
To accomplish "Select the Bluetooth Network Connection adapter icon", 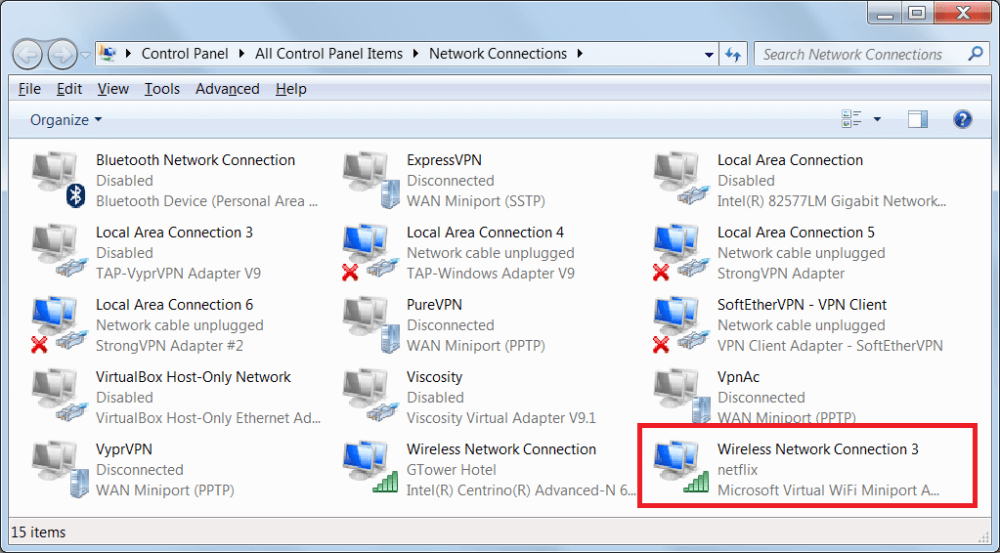I will [x=59, y=179].
